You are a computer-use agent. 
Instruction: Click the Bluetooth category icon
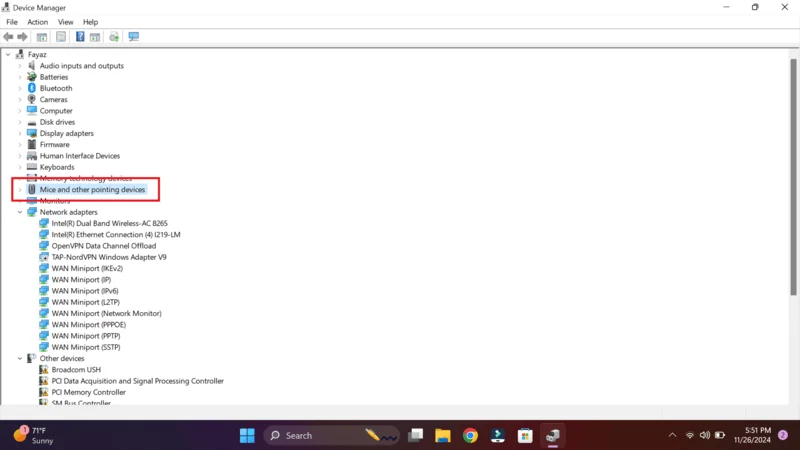tap(32, 88)
